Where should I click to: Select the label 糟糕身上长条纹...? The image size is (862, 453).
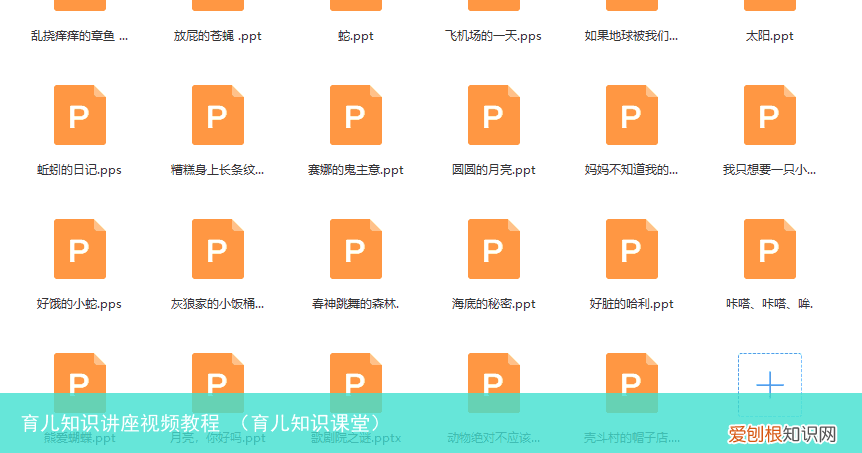pos(217,170)
